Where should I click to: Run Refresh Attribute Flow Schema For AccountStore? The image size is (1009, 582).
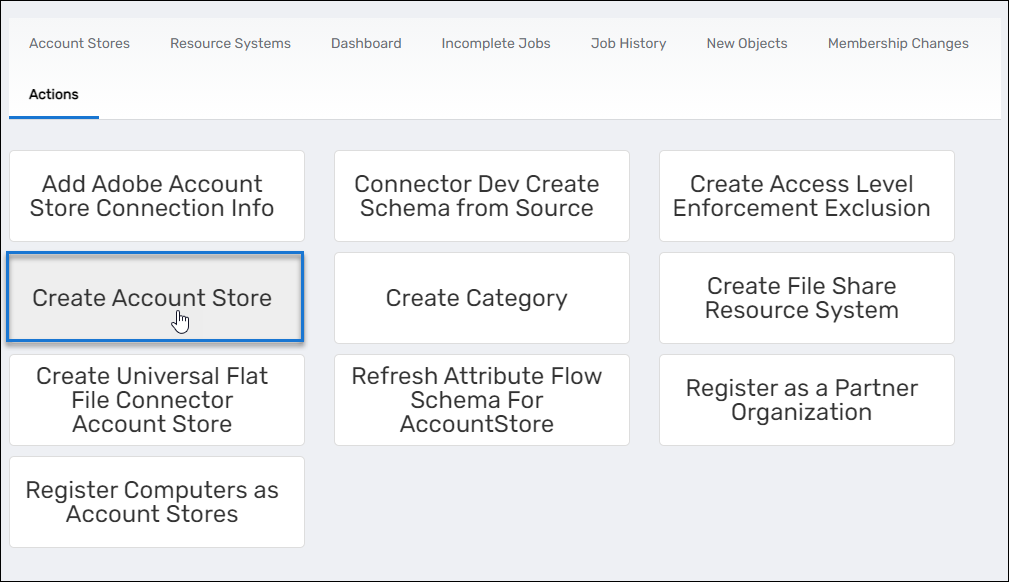481,400
